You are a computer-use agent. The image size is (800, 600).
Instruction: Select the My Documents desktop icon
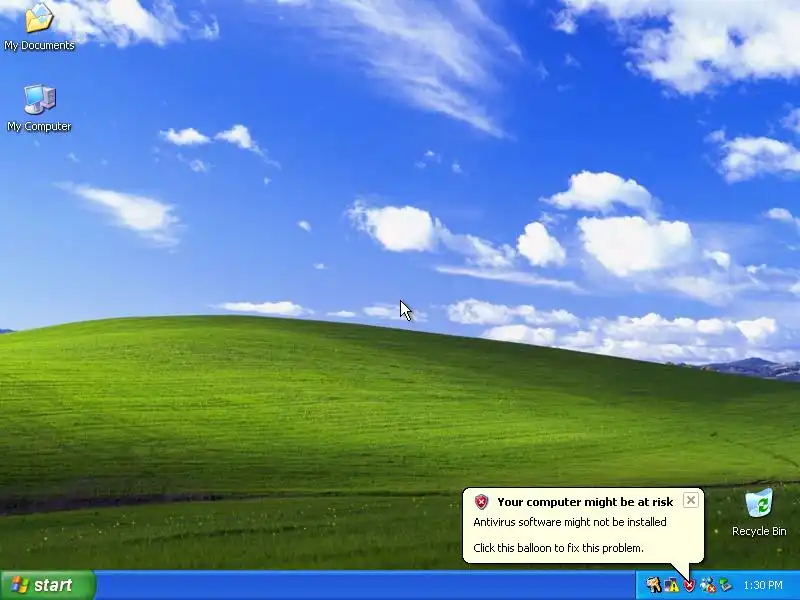(39, 26)
